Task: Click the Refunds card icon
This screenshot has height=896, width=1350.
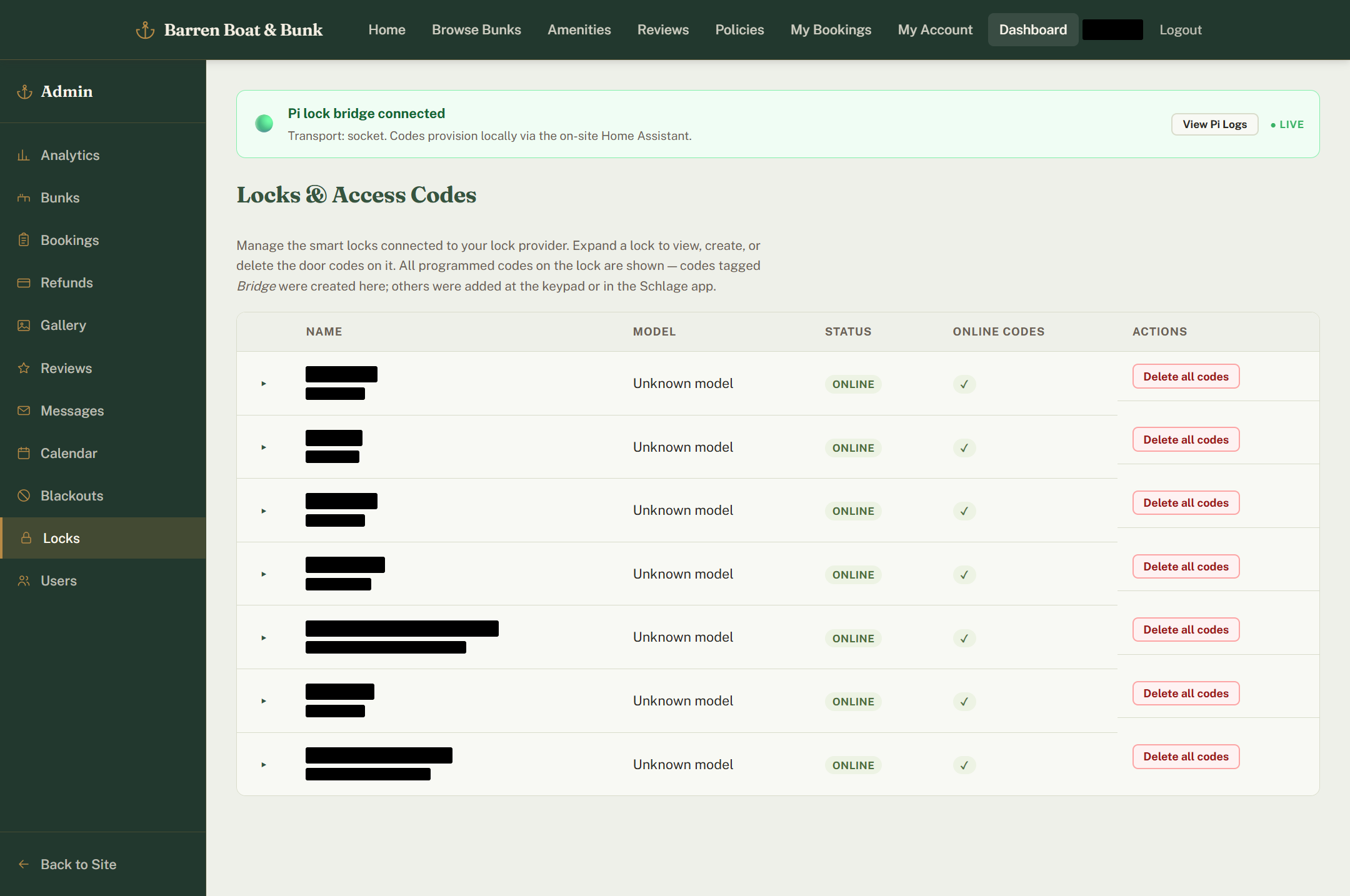Action: click(24, 282)
